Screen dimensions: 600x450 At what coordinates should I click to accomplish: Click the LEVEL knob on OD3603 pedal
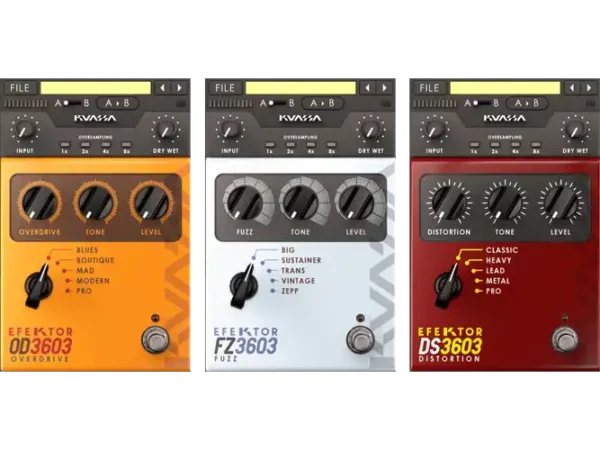point(151,202)
